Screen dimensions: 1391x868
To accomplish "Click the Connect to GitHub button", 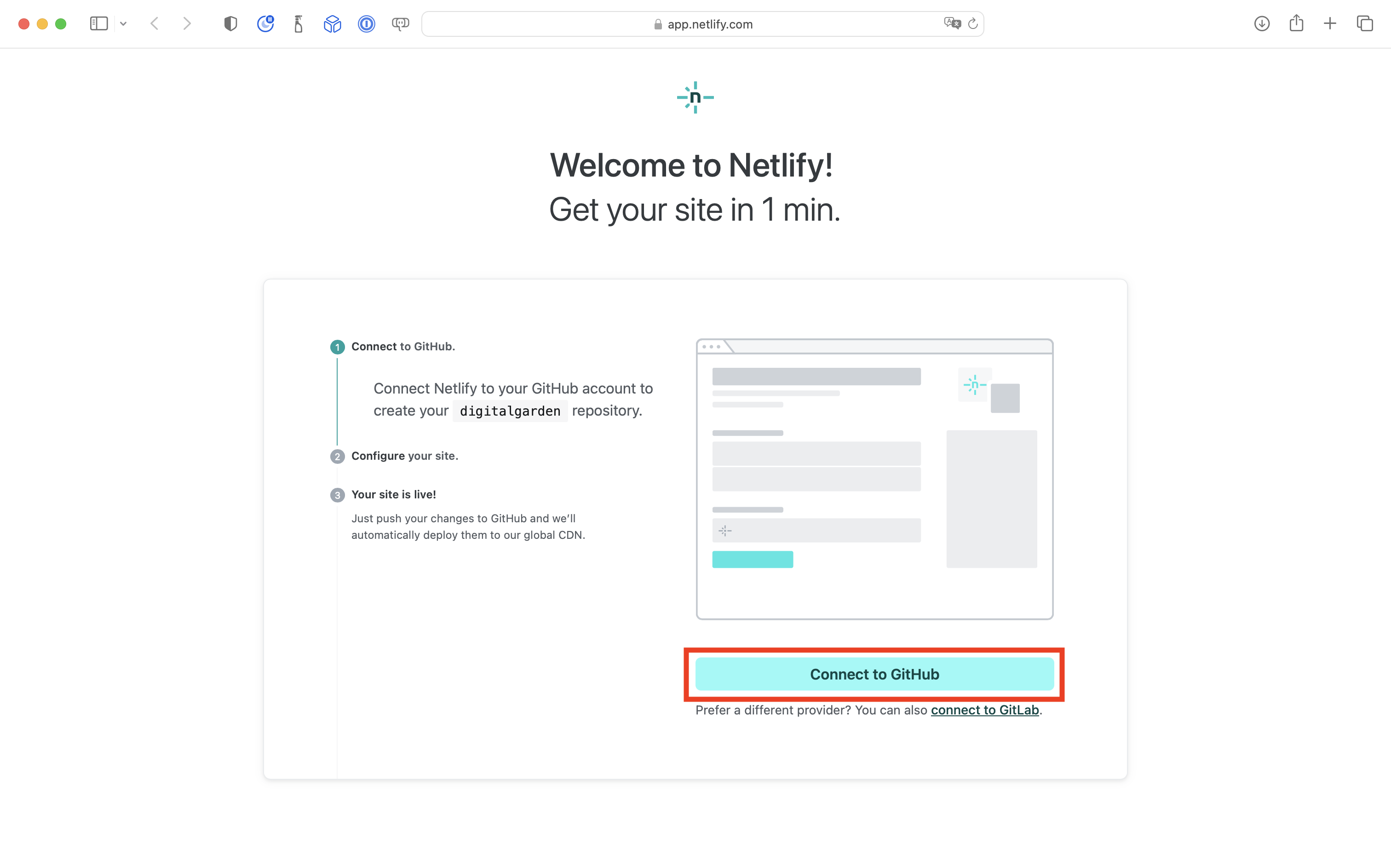I will coord(874,674).
